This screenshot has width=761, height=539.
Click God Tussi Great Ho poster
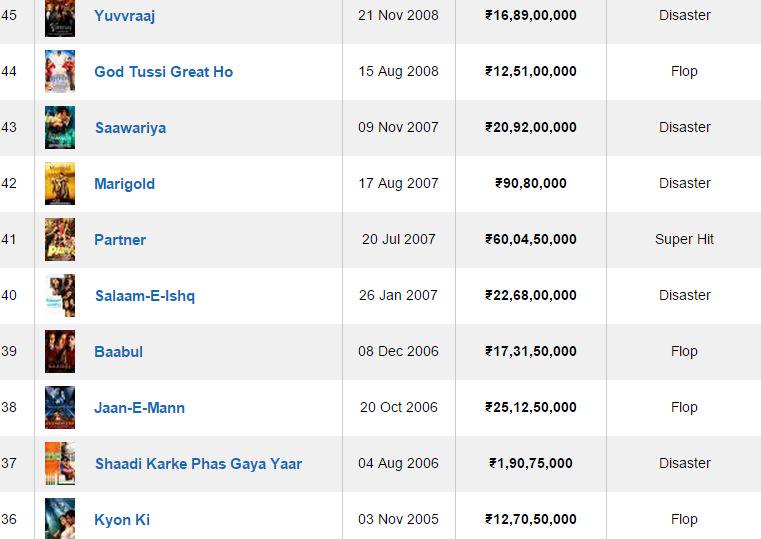click(60, 72)
